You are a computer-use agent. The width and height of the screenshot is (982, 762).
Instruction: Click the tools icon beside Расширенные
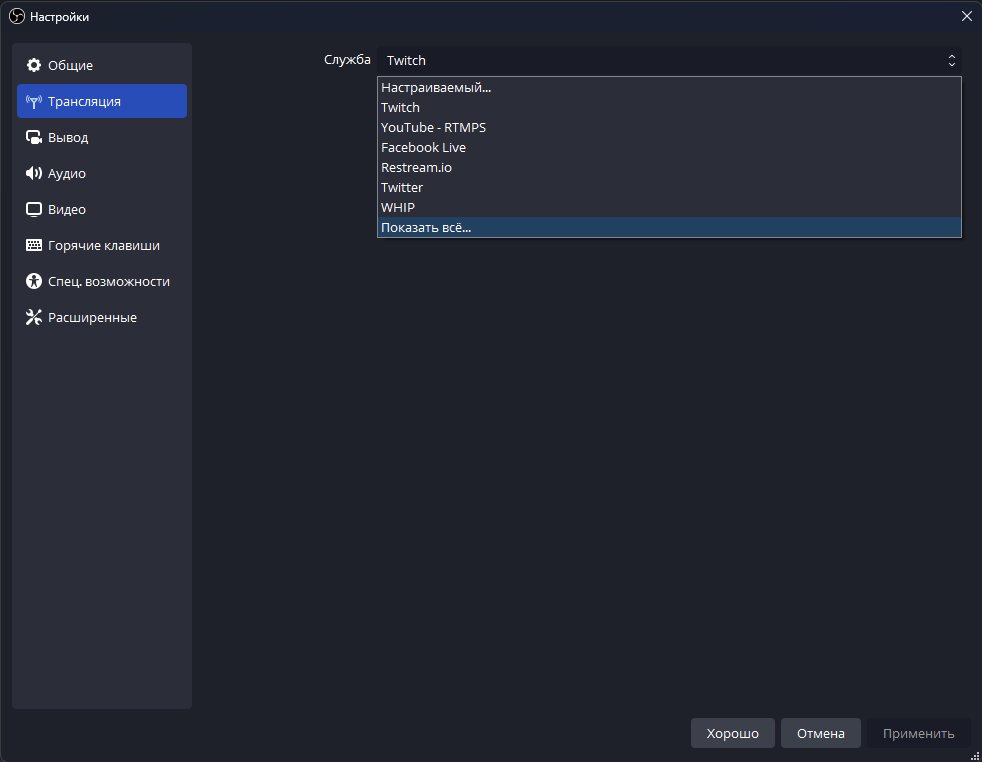pyautogui.click(x=34, y=317)
